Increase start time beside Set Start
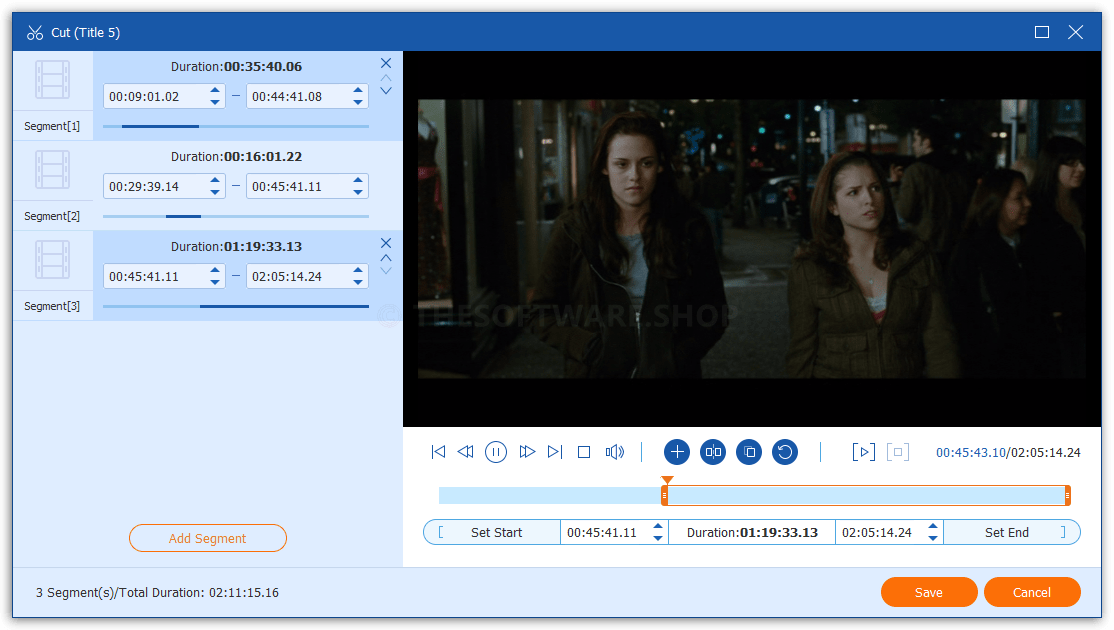This screenshot has width=1114, height=630. 658,526
